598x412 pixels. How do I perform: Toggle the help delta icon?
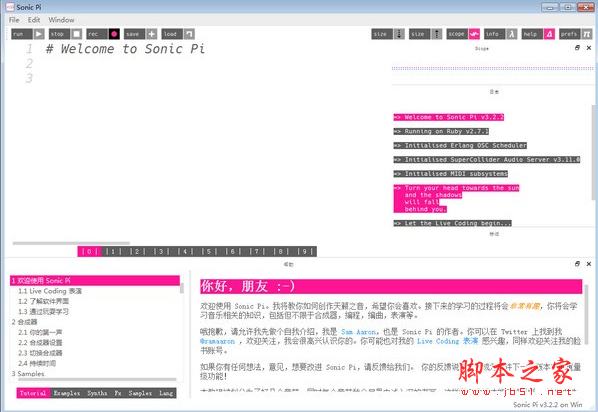pos(549,34)
